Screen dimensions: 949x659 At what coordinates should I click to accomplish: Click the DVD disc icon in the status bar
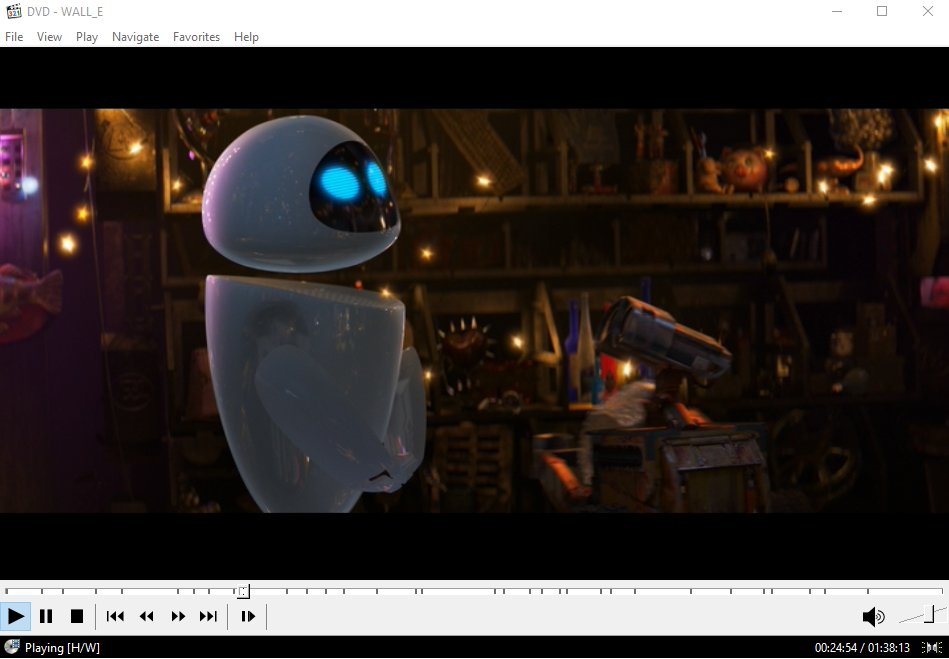[x=11, y=648]
